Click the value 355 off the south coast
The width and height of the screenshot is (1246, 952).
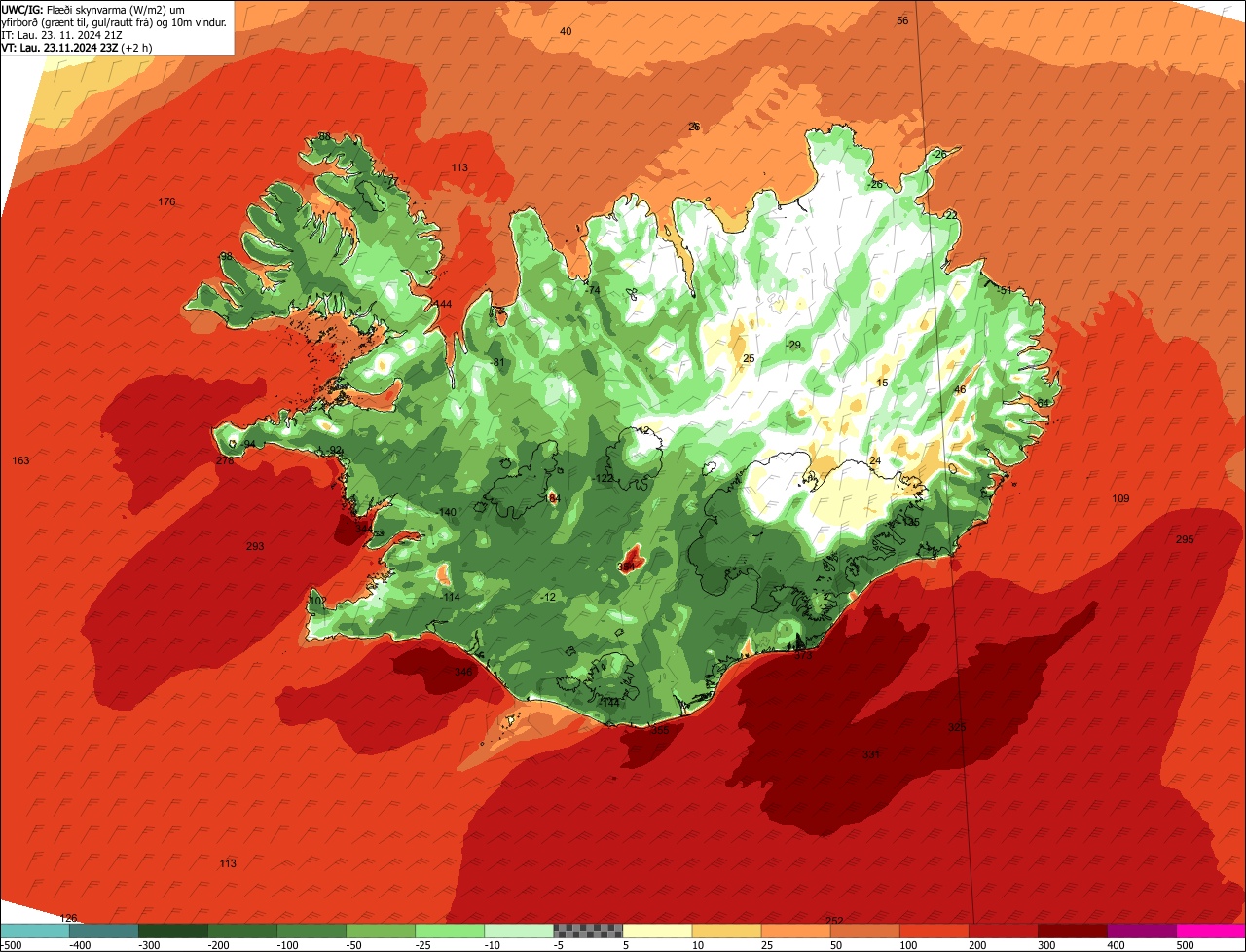(660, 729)
